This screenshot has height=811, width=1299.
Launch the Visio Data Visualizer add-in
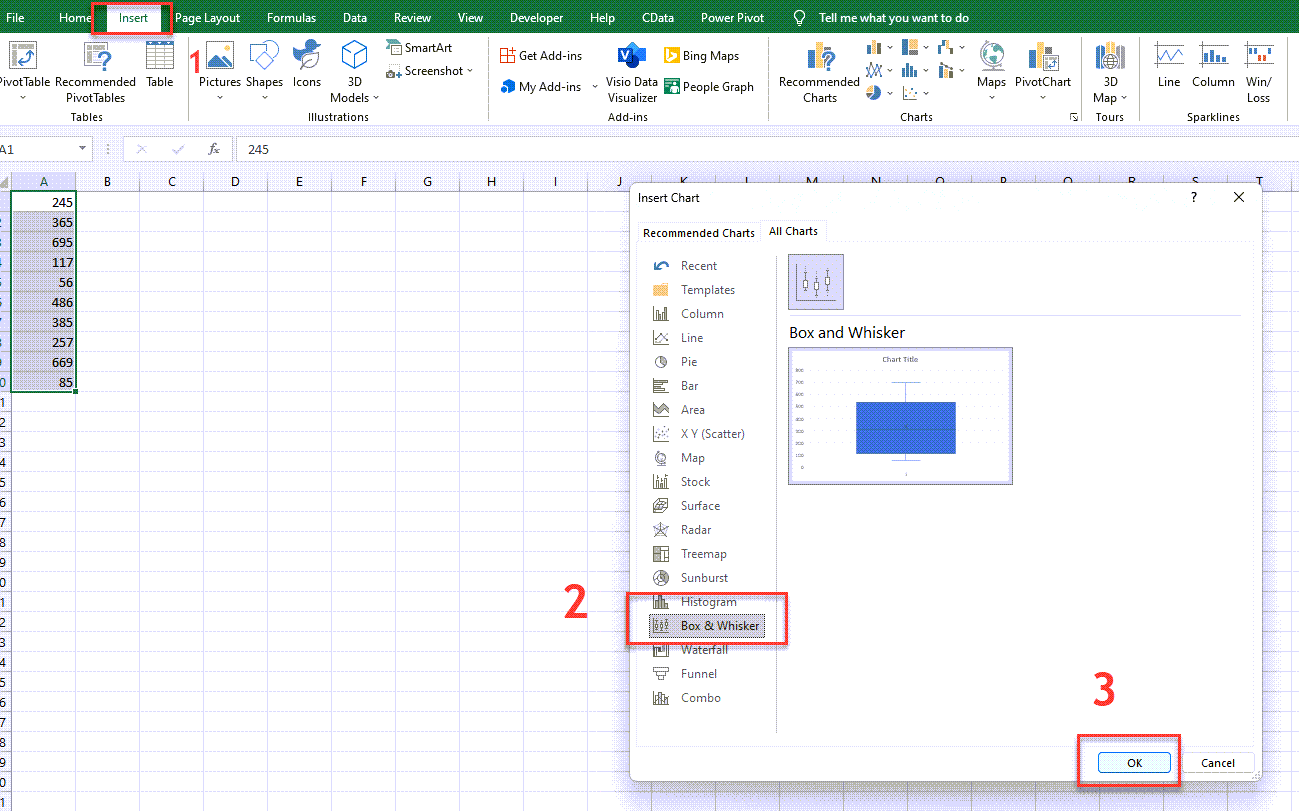(x=630, y=70)
